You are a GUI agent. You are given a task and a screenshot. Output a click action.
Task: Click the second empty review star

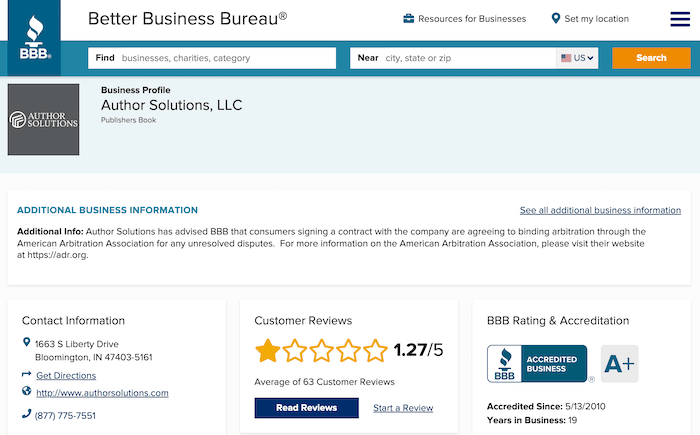(295, 351)
